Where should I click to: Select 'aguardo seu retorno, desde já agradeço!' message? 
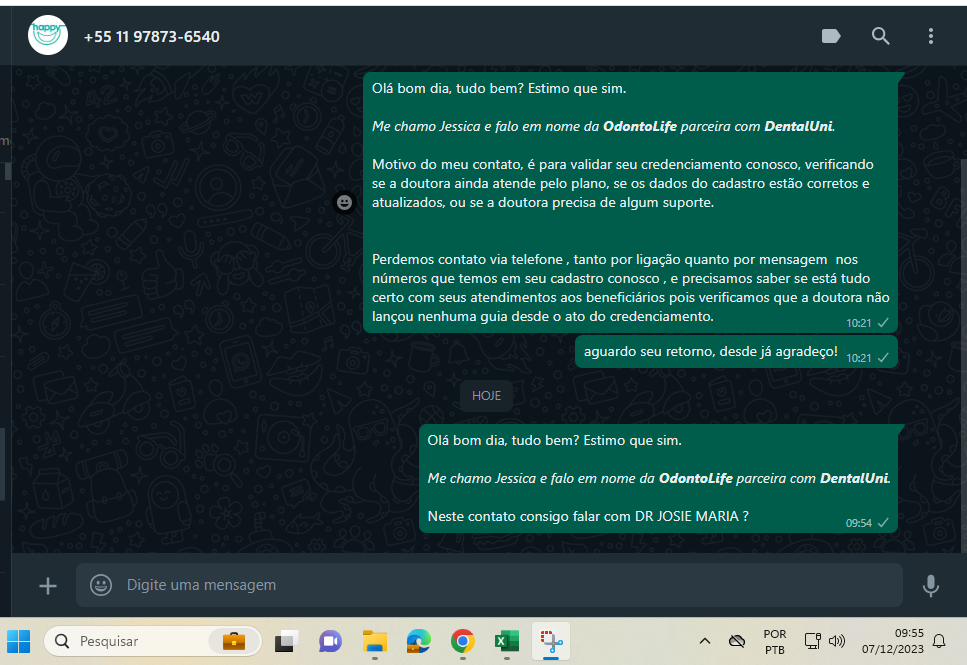coord(736,352)
